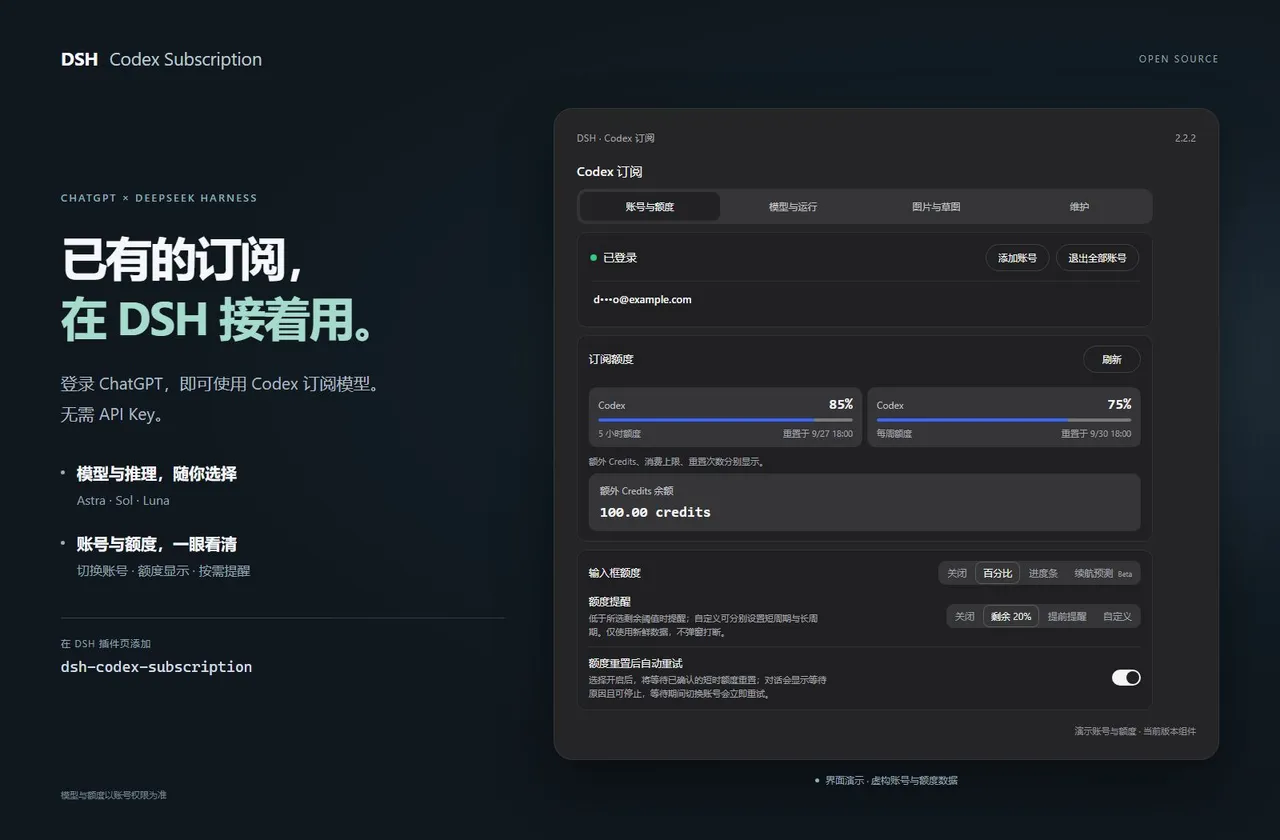This screenshot has height=840, width=1280.
Task: Click the 75% quota value
Action: [x=1120, y=405]
